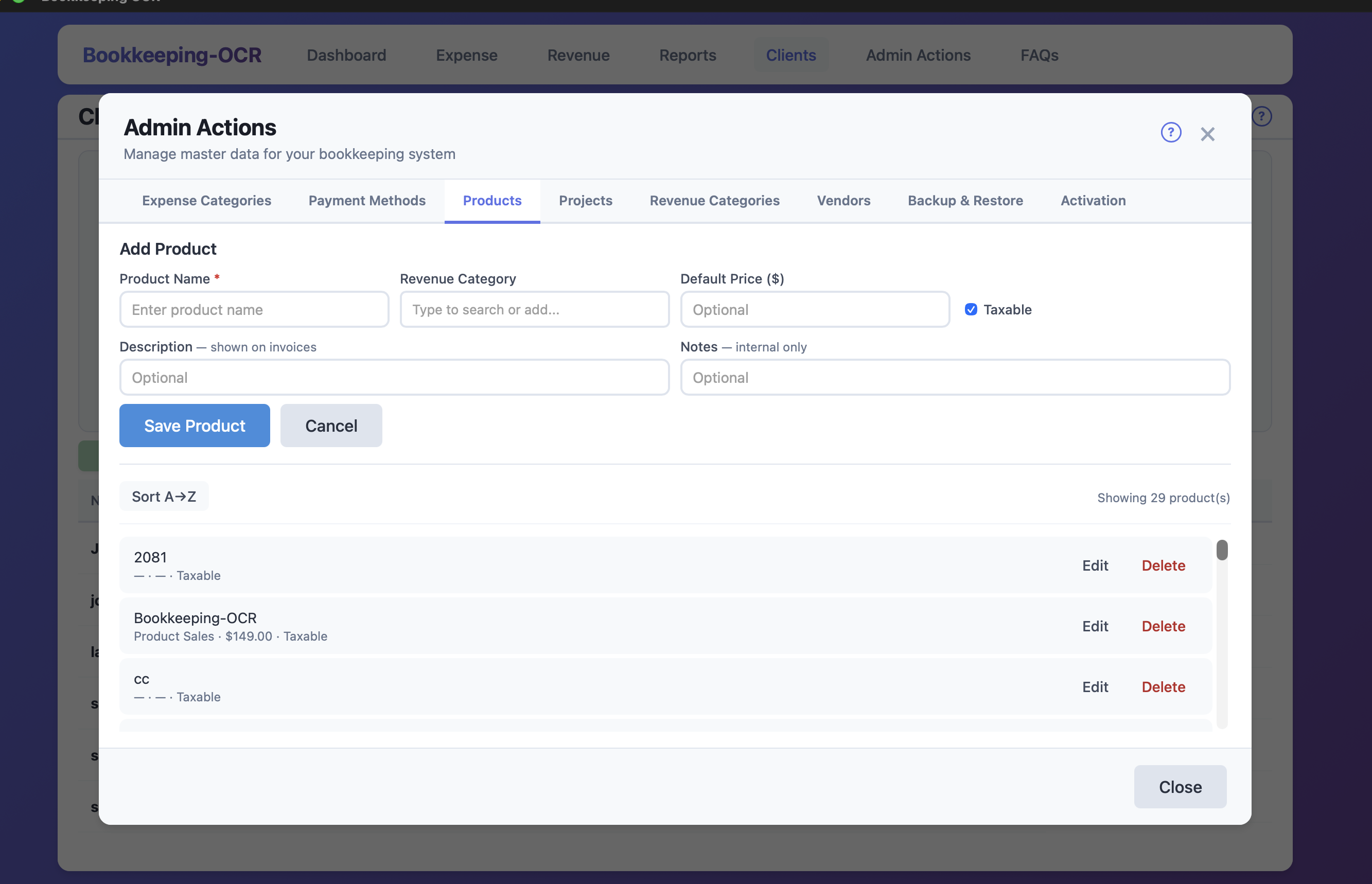Delete the Bookkeeping-OCR product

click(1163, 626)
